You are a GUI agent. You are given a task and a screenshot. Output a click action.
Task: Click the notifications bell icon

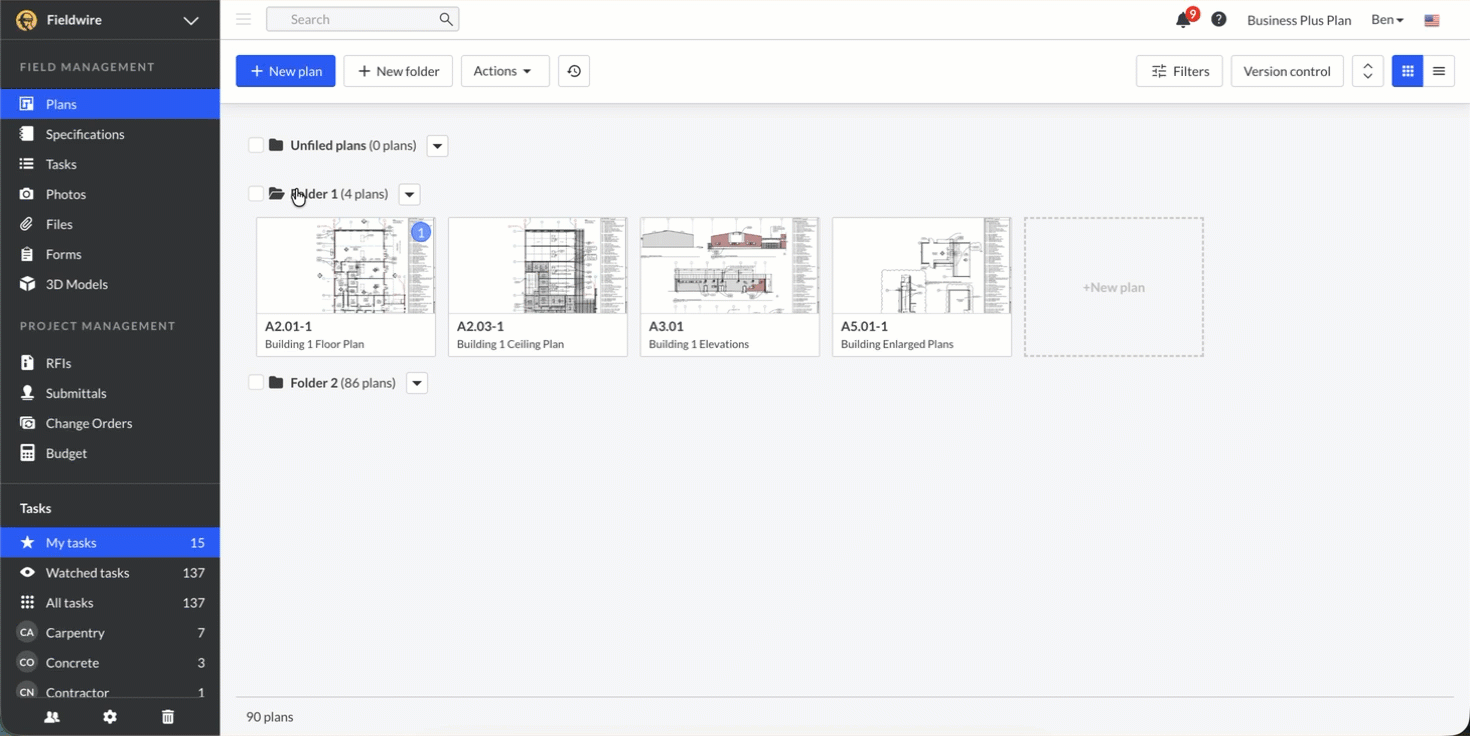1183,20
